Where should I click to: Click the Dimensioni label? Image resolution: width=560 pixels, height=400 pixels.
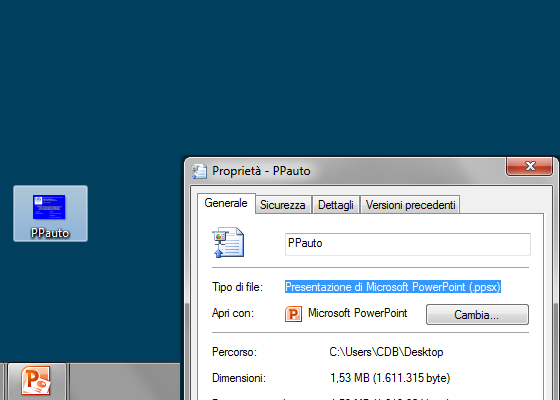pos(239,378)
